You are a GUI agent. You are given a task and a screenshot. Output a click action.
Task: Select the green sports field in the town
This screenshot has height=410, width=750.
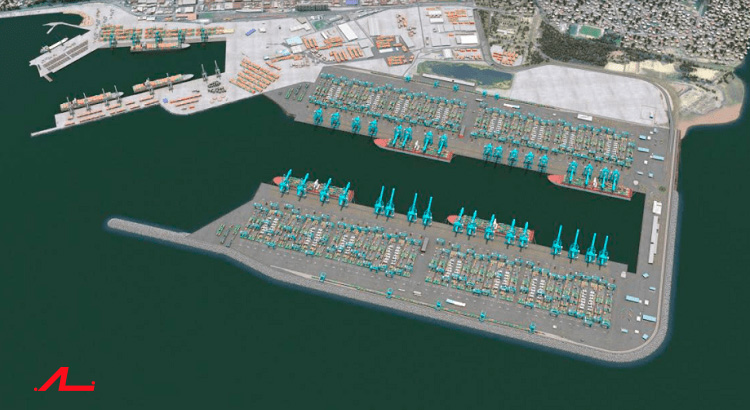[590, 32]
